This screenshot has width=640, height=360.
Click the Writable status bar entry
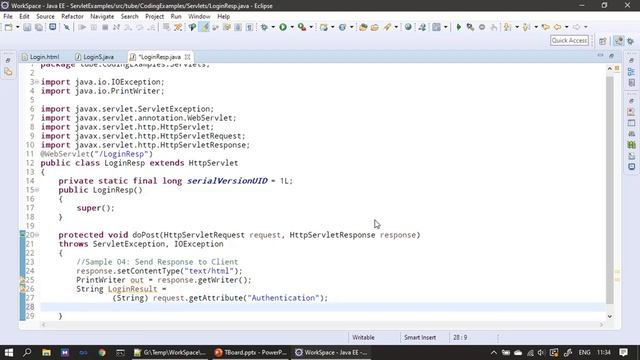point(363,338)
